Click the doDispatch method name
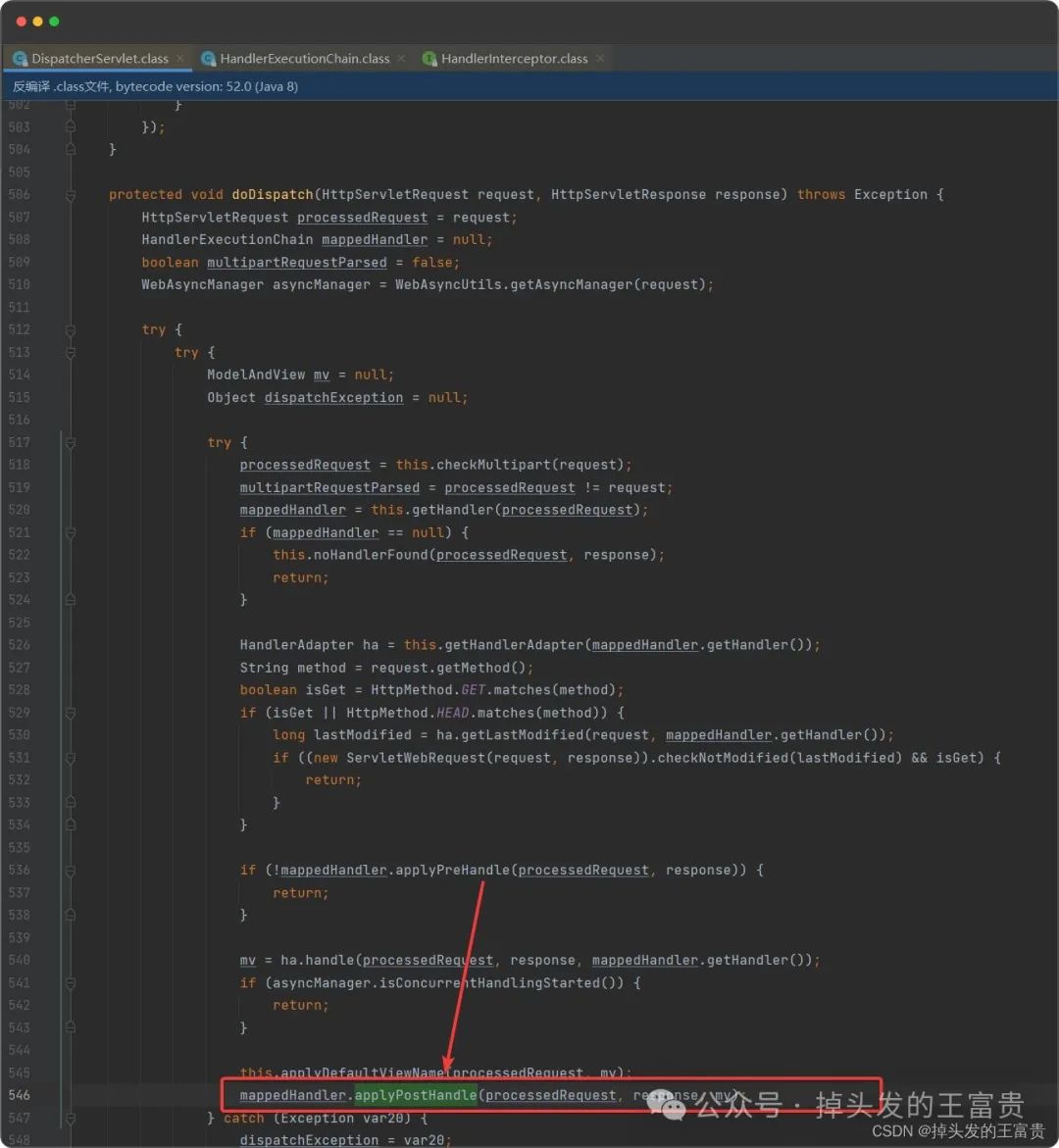The width and height of the screenshot is (1059, 1148). [x=273, y=195]
